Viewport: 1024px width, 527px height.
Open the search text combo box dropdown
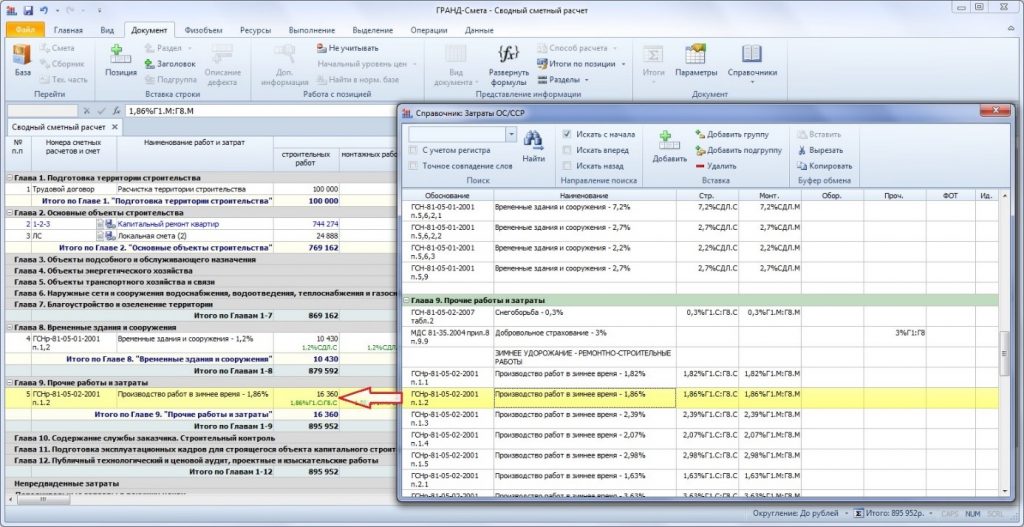click(511, 133)
